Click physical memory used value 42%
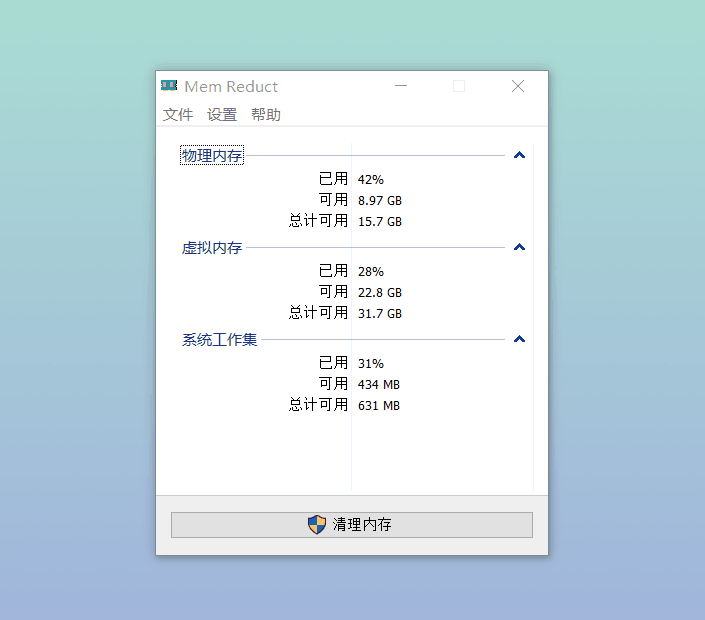The width and height of the screenshot is (705, 620). pyautogui.click(x=370, y=180)
